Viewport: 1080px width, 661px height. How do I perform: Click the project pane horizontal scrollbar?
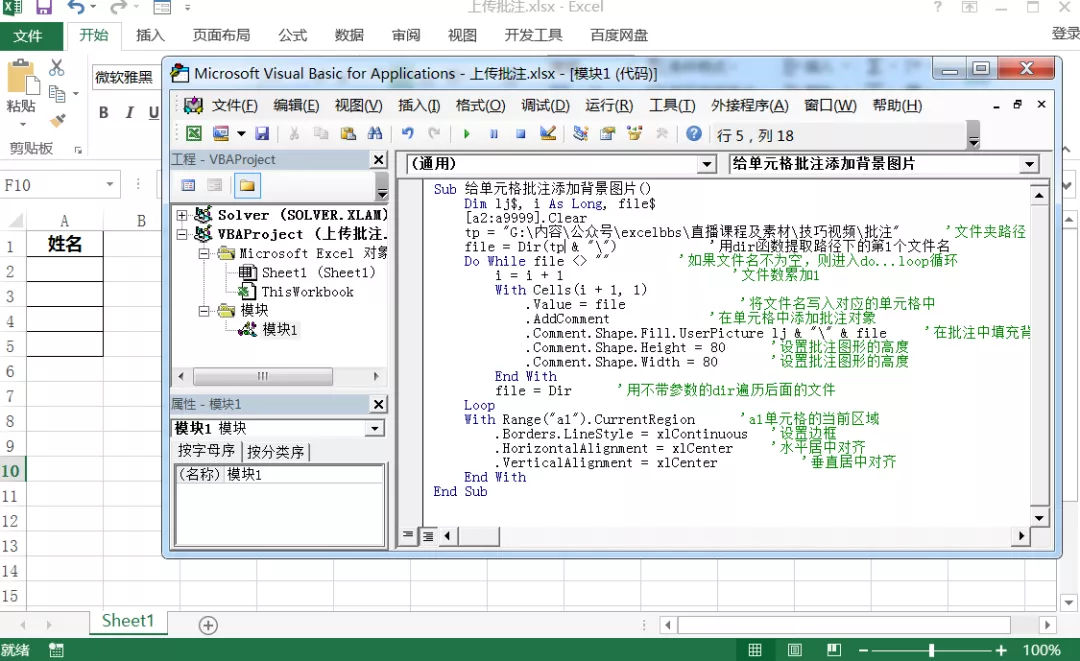[262, 377]
